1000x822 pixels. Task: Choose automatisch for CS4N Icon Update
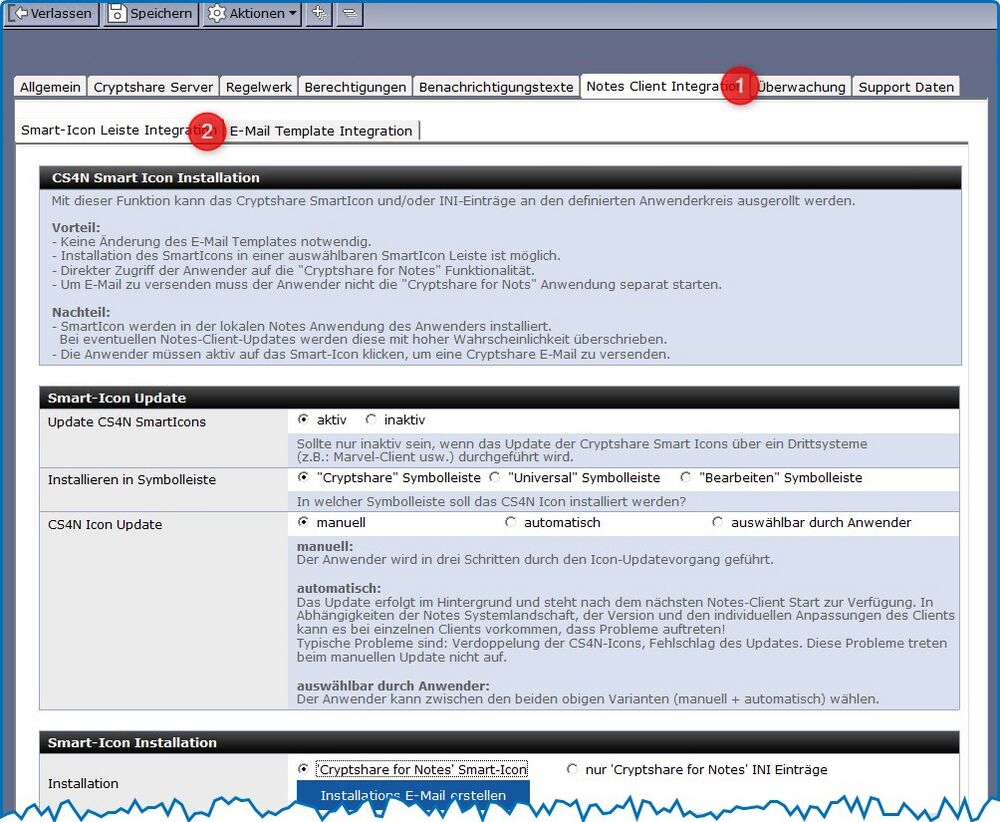click(x=511, y=521)
